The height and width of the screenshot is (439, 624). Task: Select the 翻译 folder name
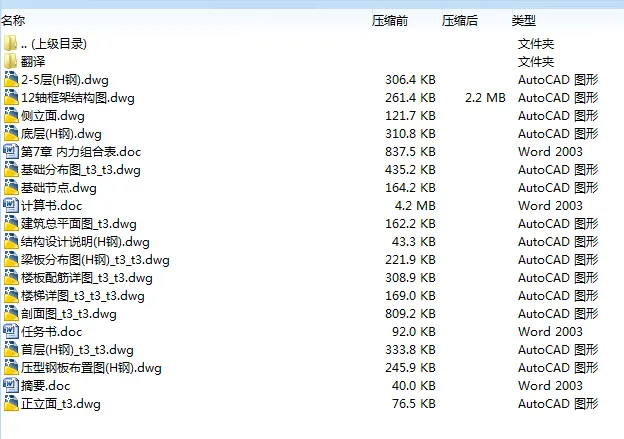(33, 61)
